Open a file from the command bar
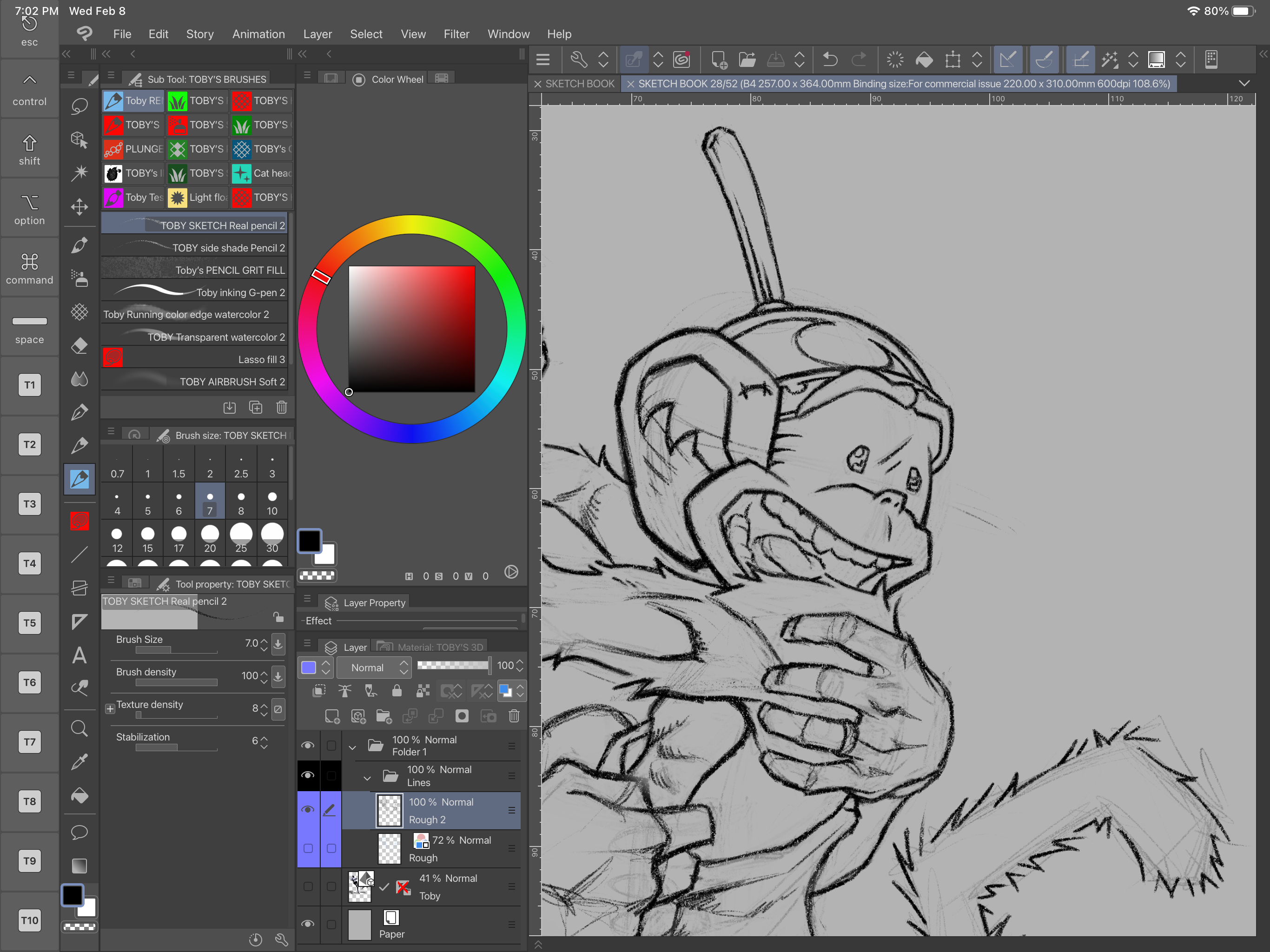 click(747, 59)
